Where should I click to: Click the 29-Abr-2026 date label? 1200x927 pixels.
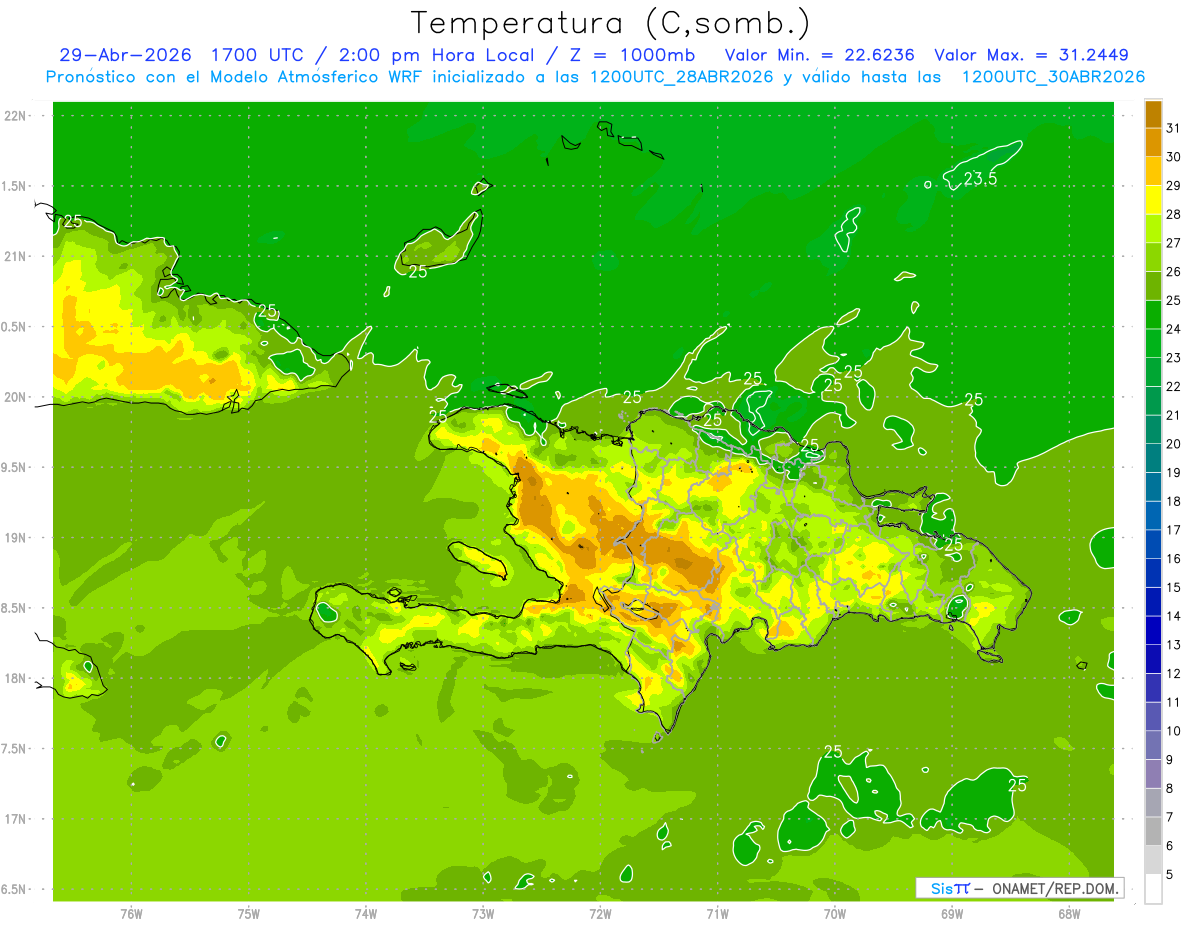125,55
